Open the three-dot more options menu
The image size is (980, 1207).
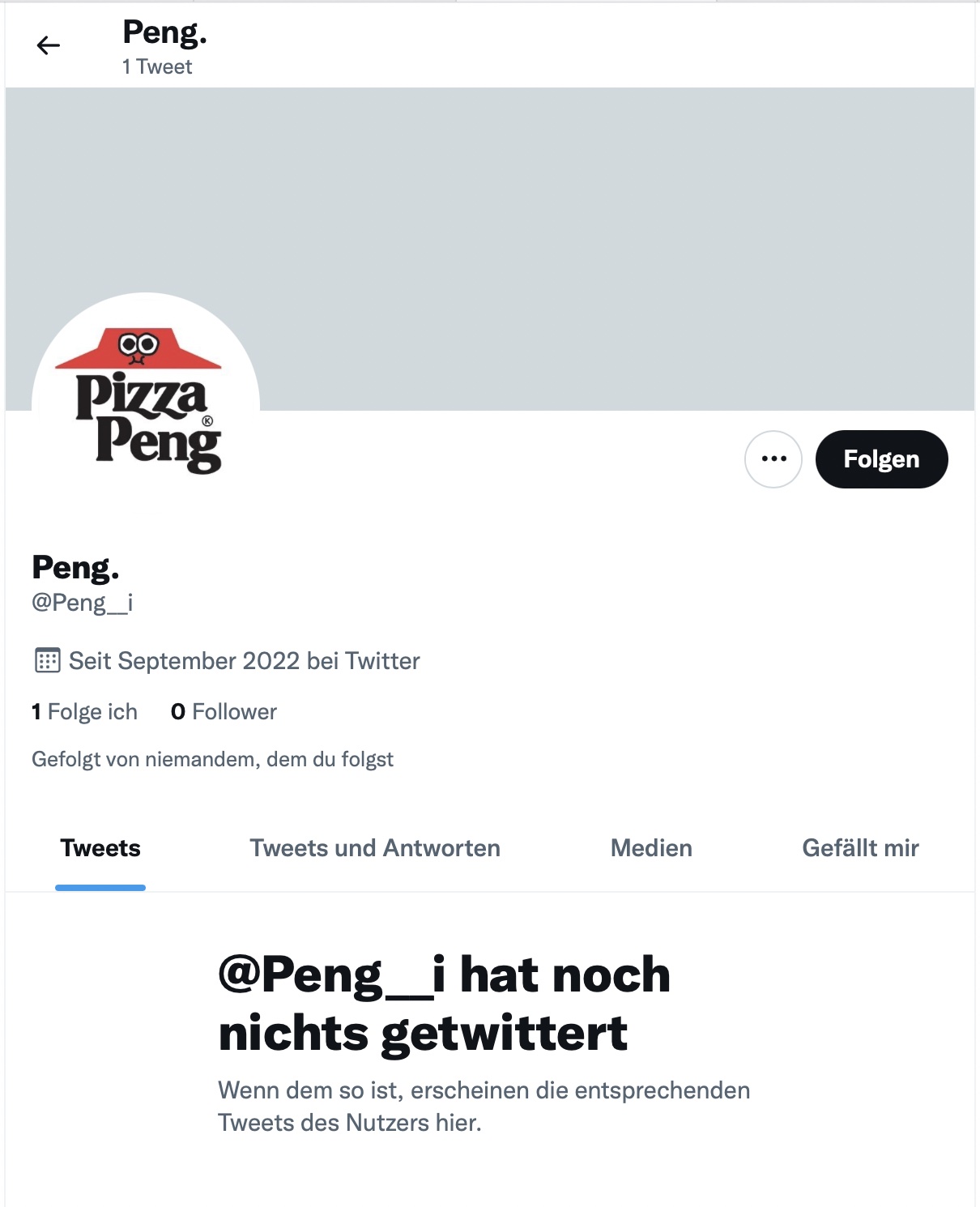click(773, 459)
